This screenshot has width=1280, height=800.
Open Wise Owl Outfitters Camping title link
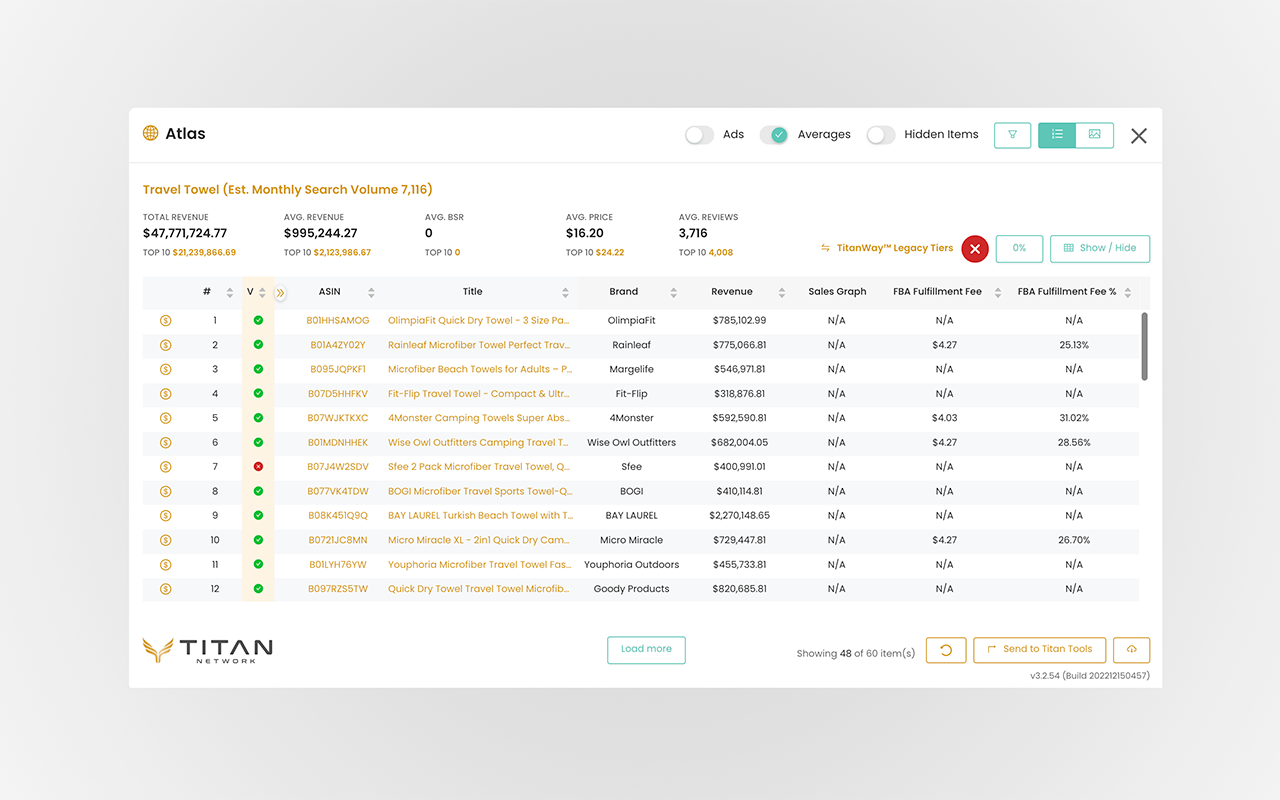pyautogui.click(x=479, y=443)
